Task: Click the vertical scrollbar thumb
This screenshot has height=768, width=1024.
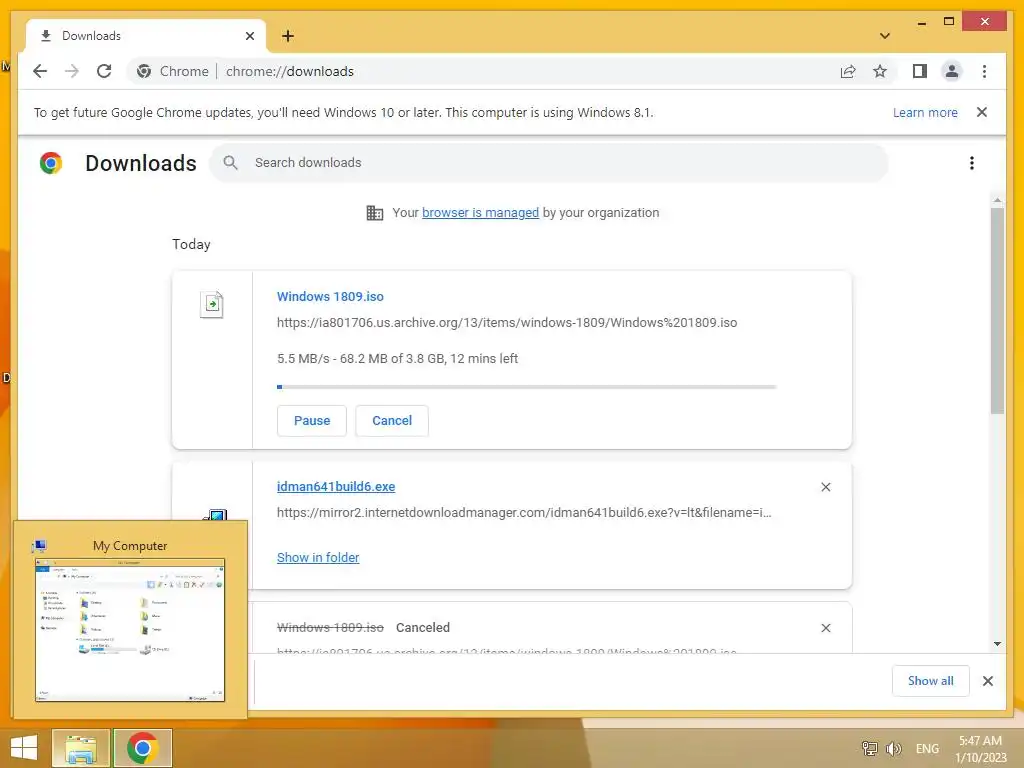Action: pyautogui.click(x=997, y=311)
